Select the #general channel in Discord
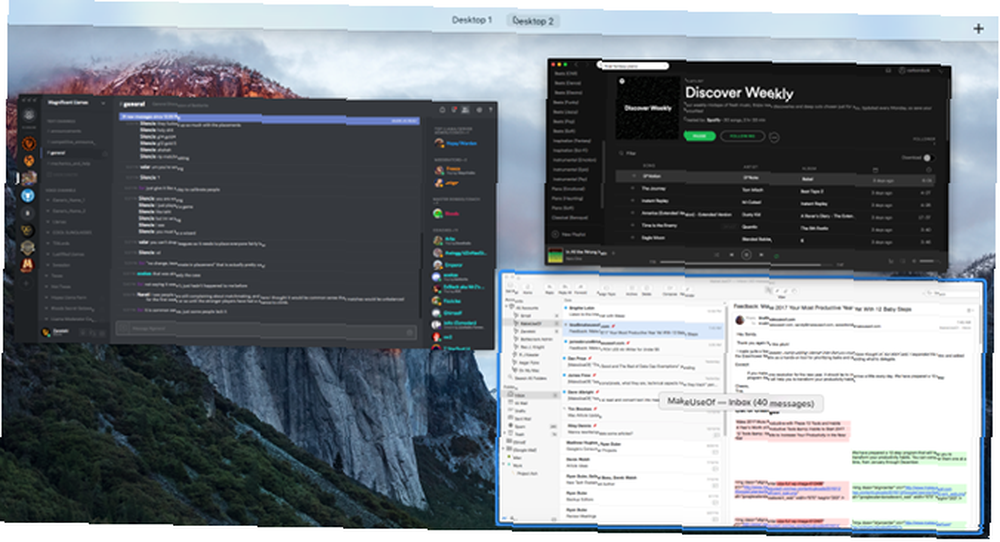1000x542 pixels. 74,153
